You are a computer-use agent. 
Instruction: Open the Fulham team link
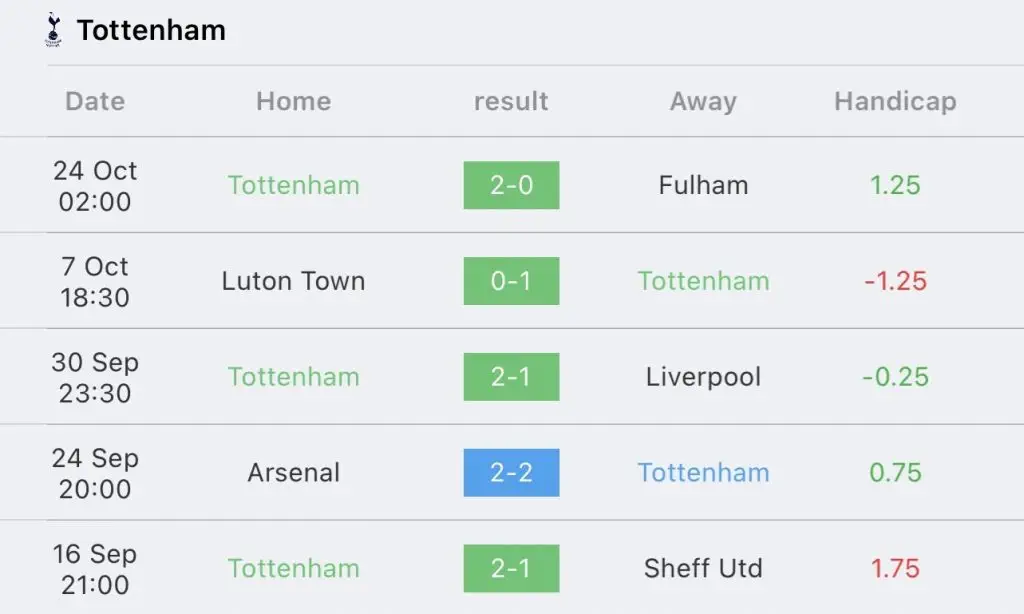pyautogui.click(x=703, y=185)
